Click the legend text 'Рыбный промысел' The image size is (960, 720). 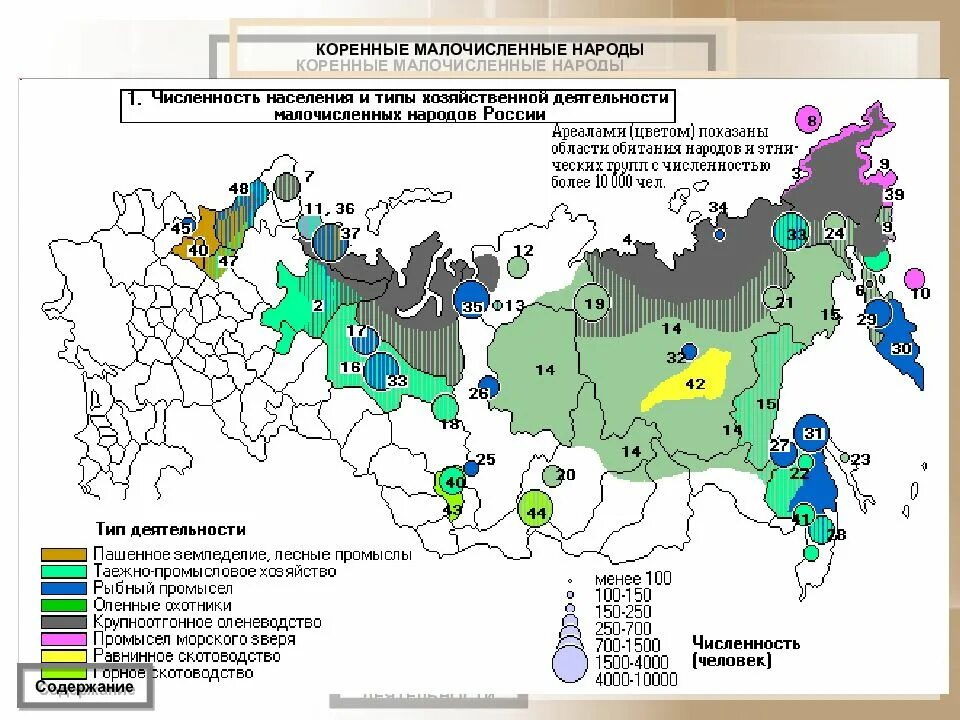pyautogui.click(x=163, y=588)
